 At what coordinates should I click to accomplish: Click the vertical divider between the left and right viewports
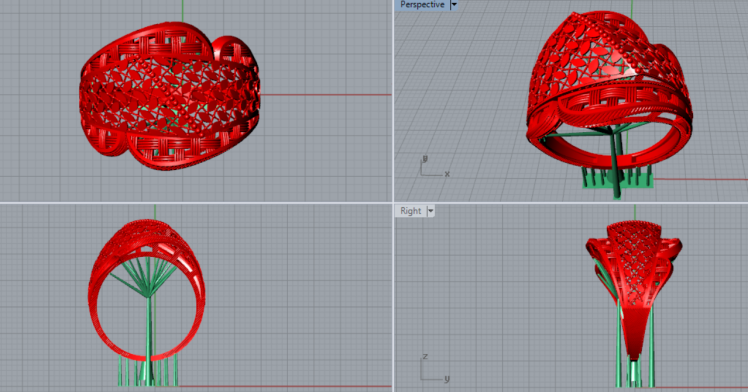coord(393,196)
